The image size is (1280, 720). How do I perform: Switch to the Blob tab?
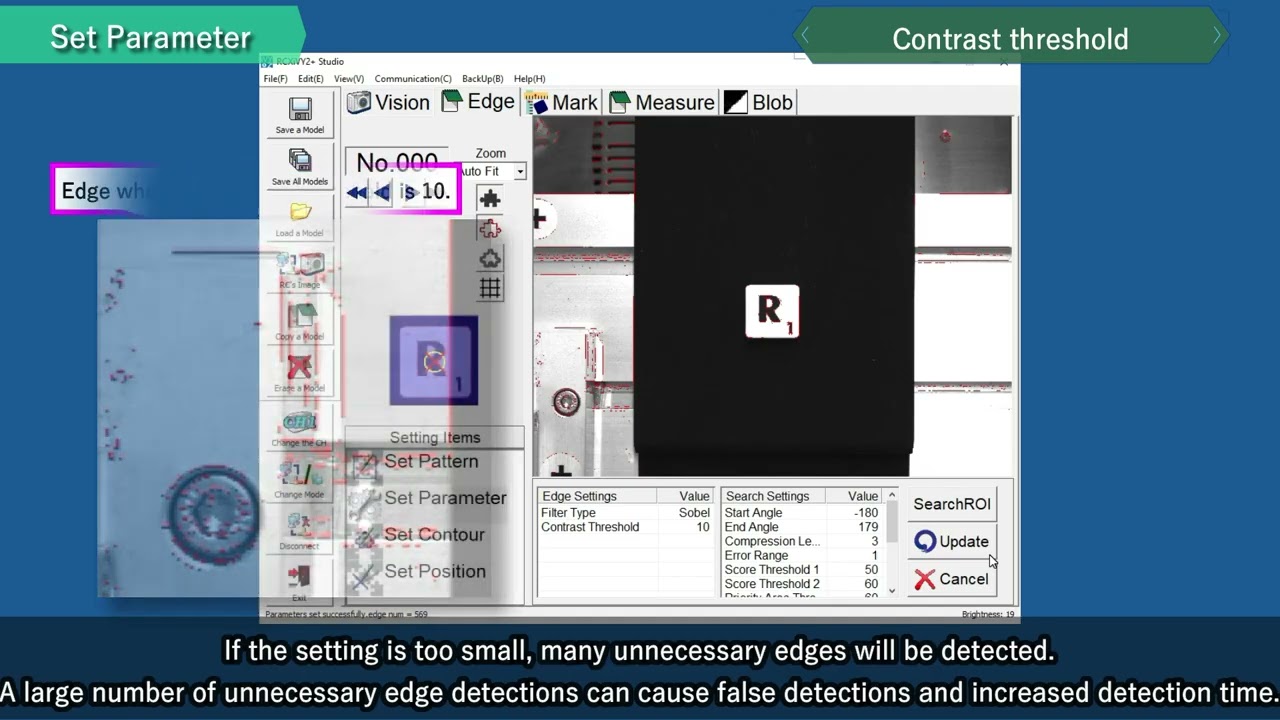point(759,102)
